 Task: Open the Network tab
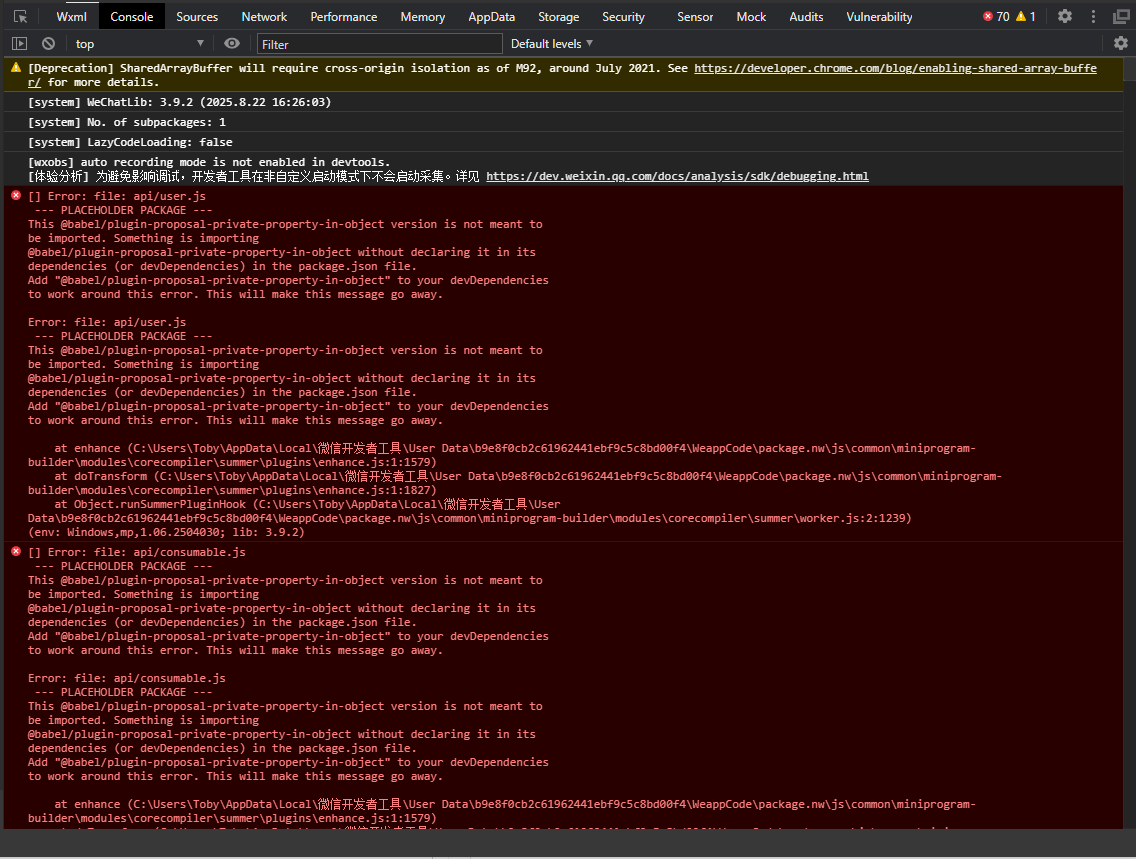(264, 17)
